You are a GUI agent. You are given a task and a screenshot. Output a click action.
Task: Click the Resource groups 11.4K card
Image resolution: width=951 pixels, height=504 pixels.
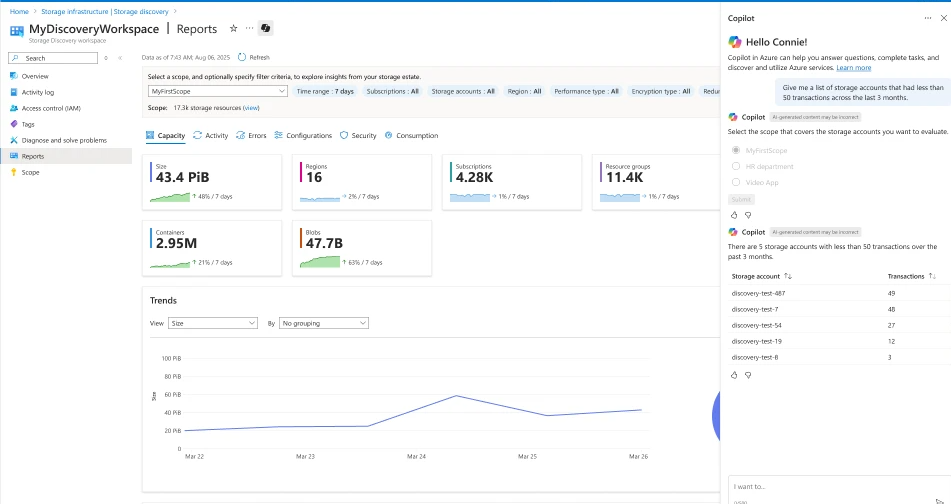pyautogui.click(x=656, y=182)
